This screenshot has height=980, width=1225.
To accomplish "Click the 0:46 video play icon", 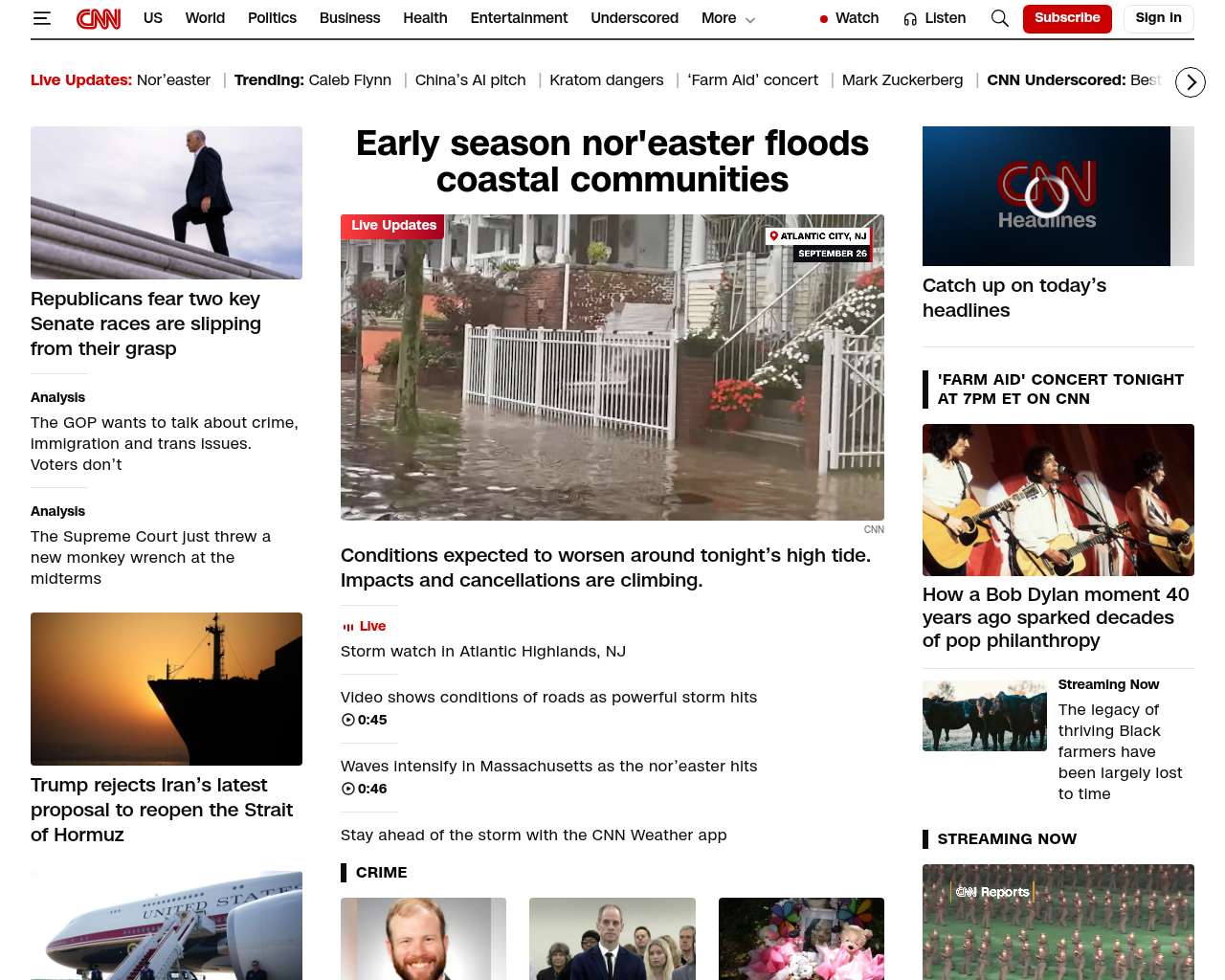I will (x=348, y=789).
